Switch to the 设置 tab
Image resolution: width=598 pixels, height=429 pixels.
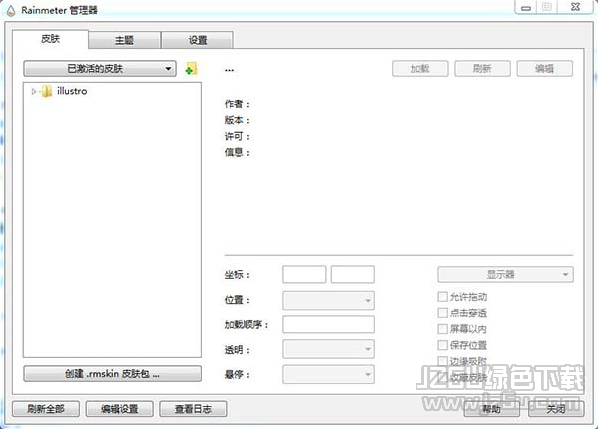tap(198, 40)
